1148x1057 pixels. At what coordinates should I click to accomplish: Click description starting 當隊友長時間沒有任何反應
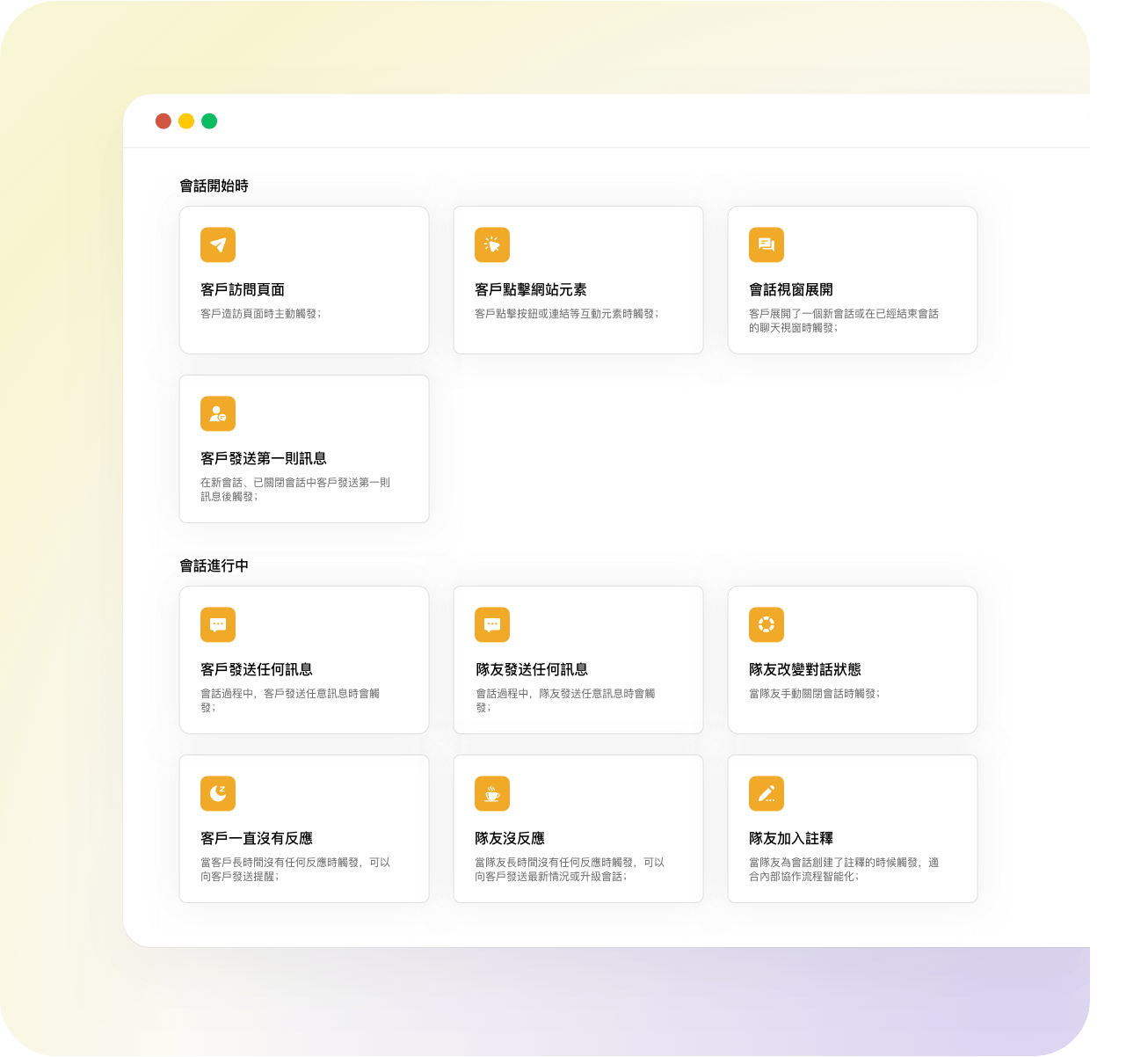[570, 870]
